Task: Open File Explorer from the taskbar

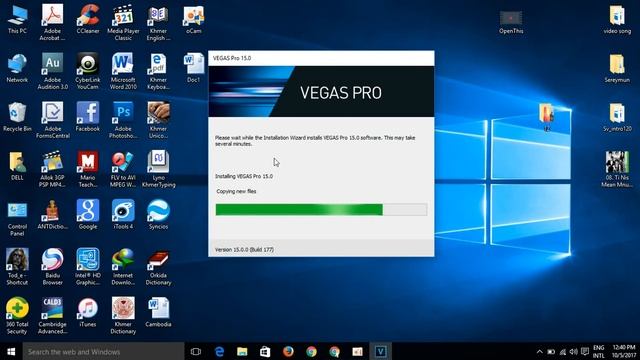Action: coord(242,351)
